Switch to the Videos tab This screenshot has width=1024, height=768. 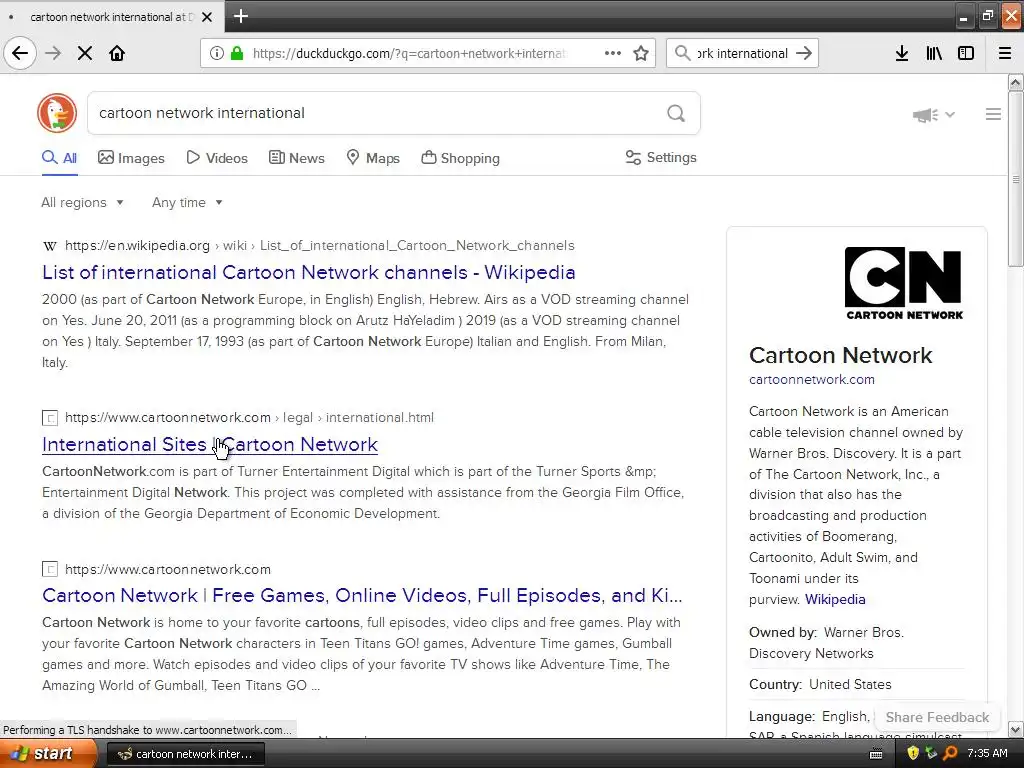click(x=217, y=158)
